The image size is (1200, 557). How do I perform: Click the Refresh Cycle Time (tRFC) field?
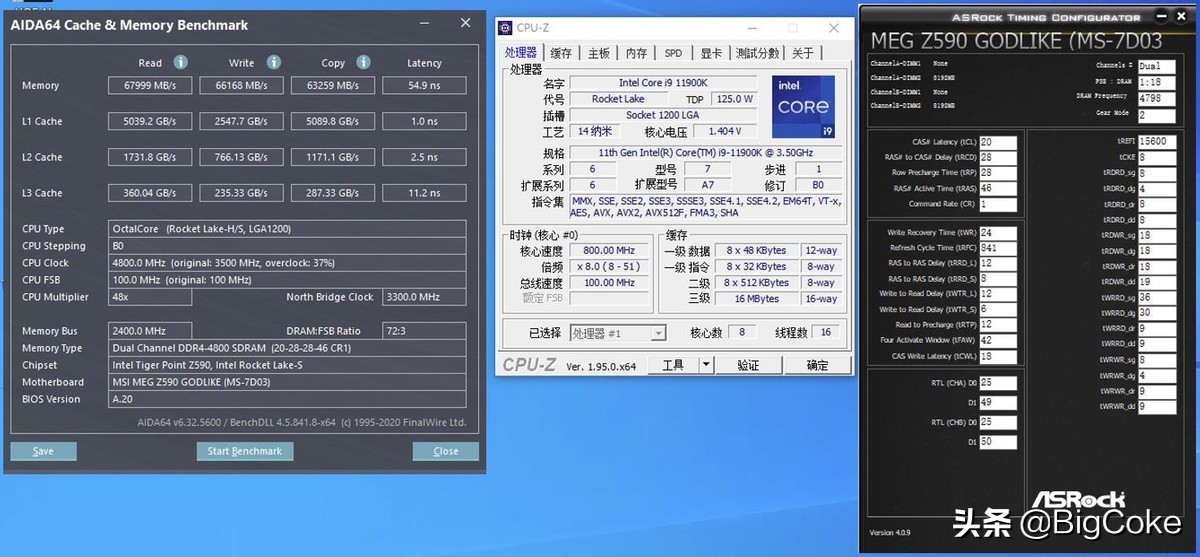[x=998, y=248]
